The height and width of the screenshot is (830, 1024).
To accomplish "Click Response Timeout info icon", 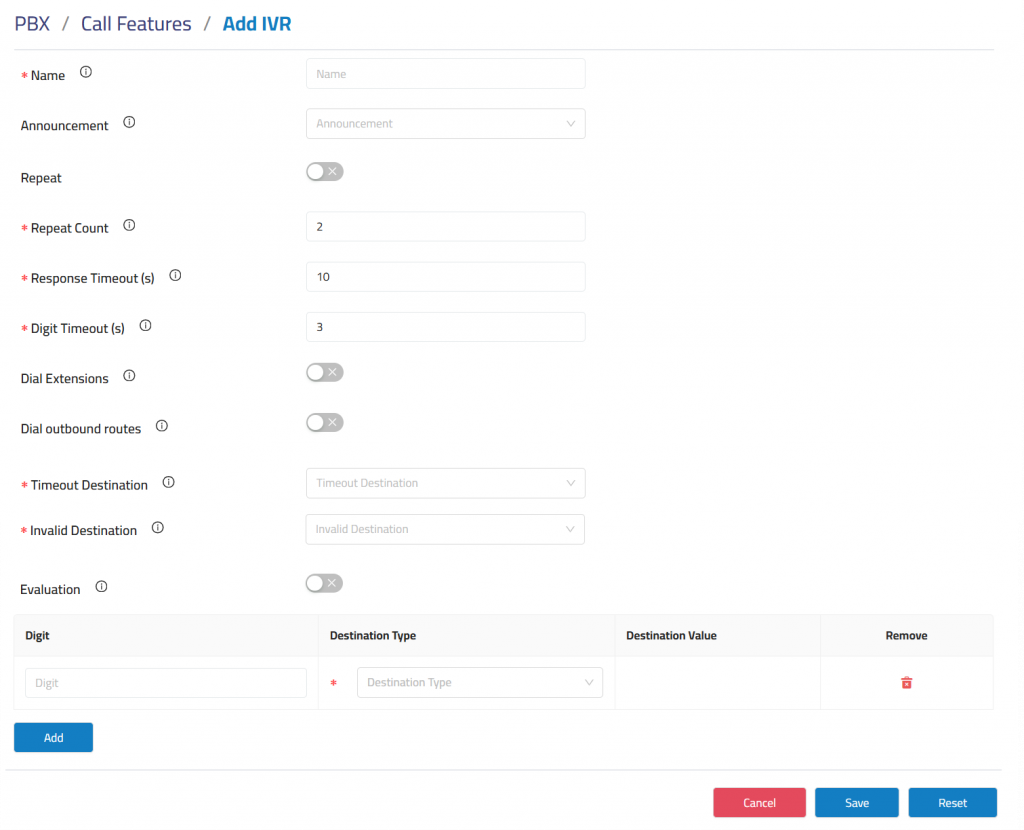I will pos(175,276).
